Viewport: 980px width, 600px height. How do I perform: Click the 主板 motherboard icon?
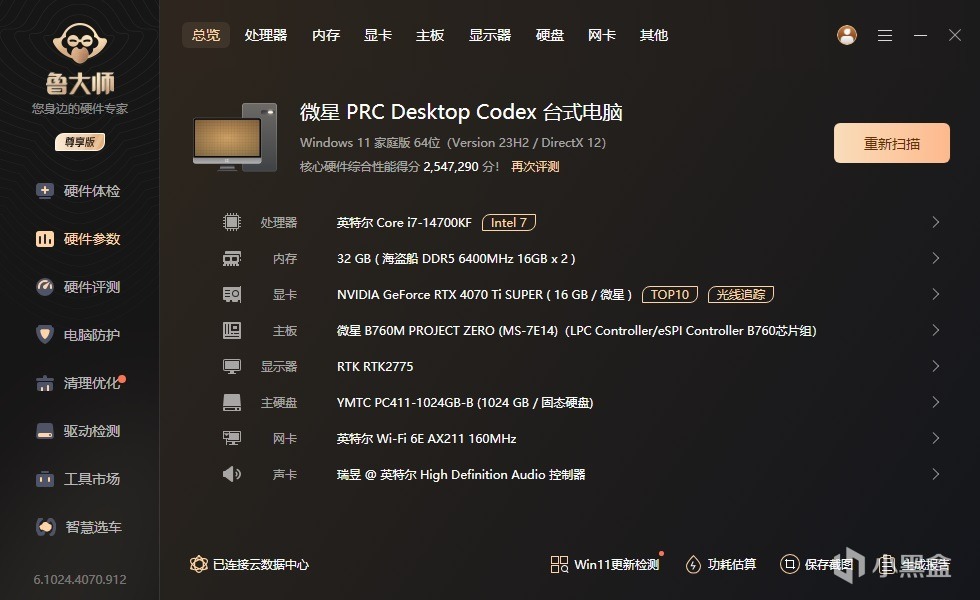(x=232, y=330)
